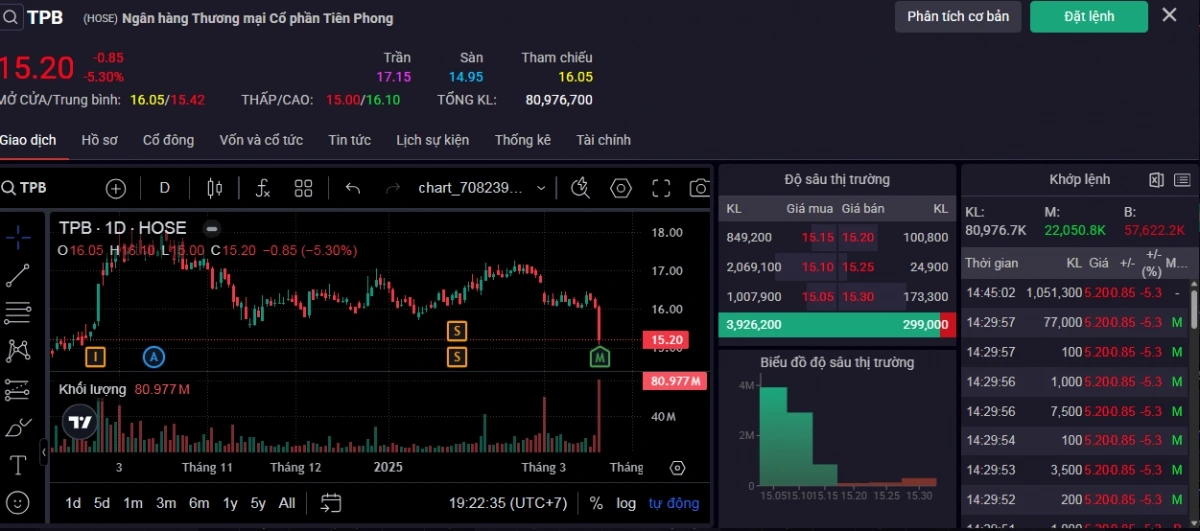
Task: Open the D interval selector
Action: pyautogui.click(x=165, y=188)
